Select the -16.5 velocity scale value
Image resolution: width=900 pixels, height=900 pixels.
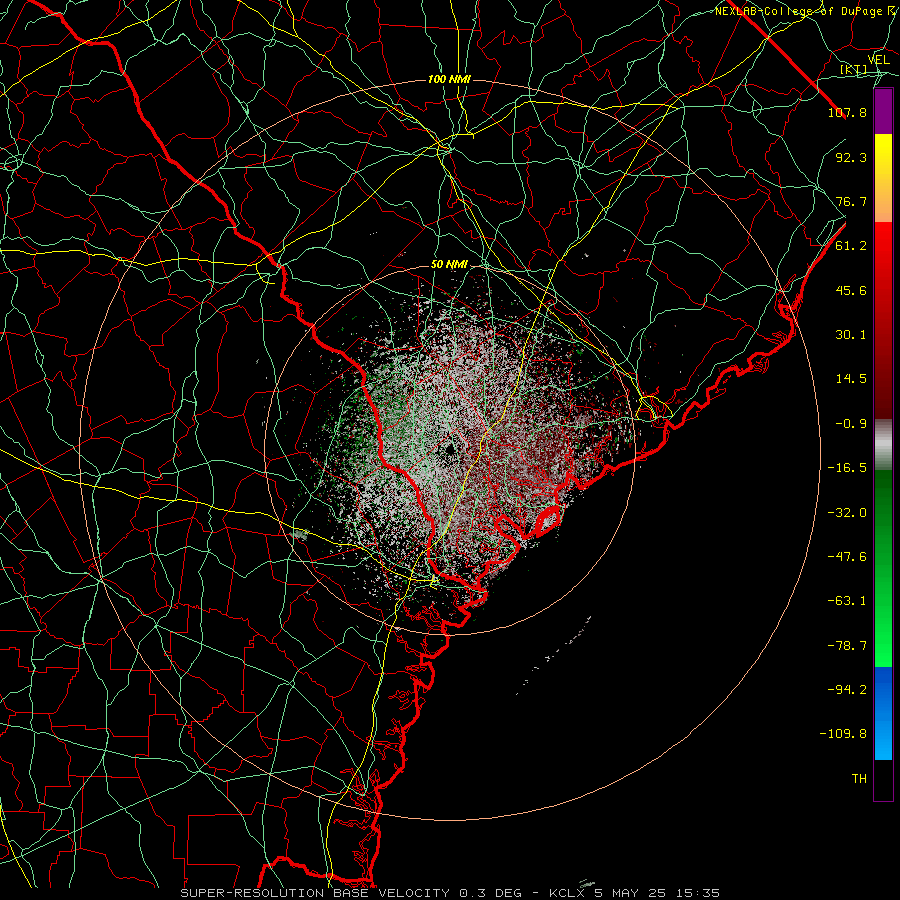(847, 468)
